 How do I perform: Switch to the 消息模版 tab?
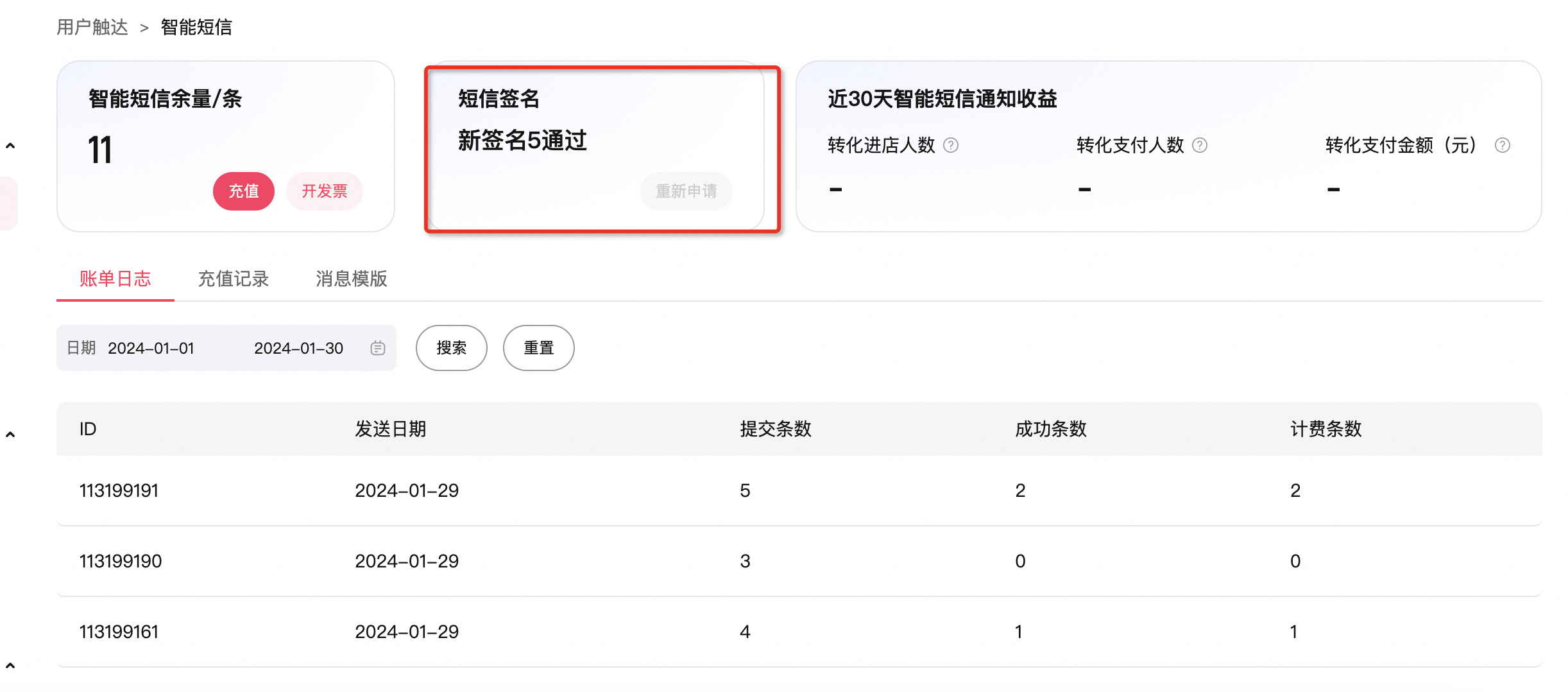point(352,279)
